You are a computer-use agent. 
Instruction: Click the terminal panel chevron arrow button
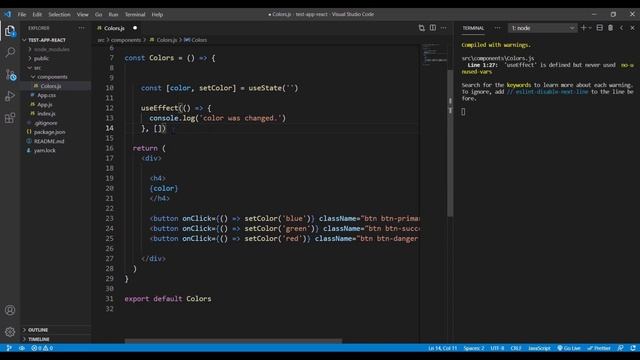(x=622, y=28)
